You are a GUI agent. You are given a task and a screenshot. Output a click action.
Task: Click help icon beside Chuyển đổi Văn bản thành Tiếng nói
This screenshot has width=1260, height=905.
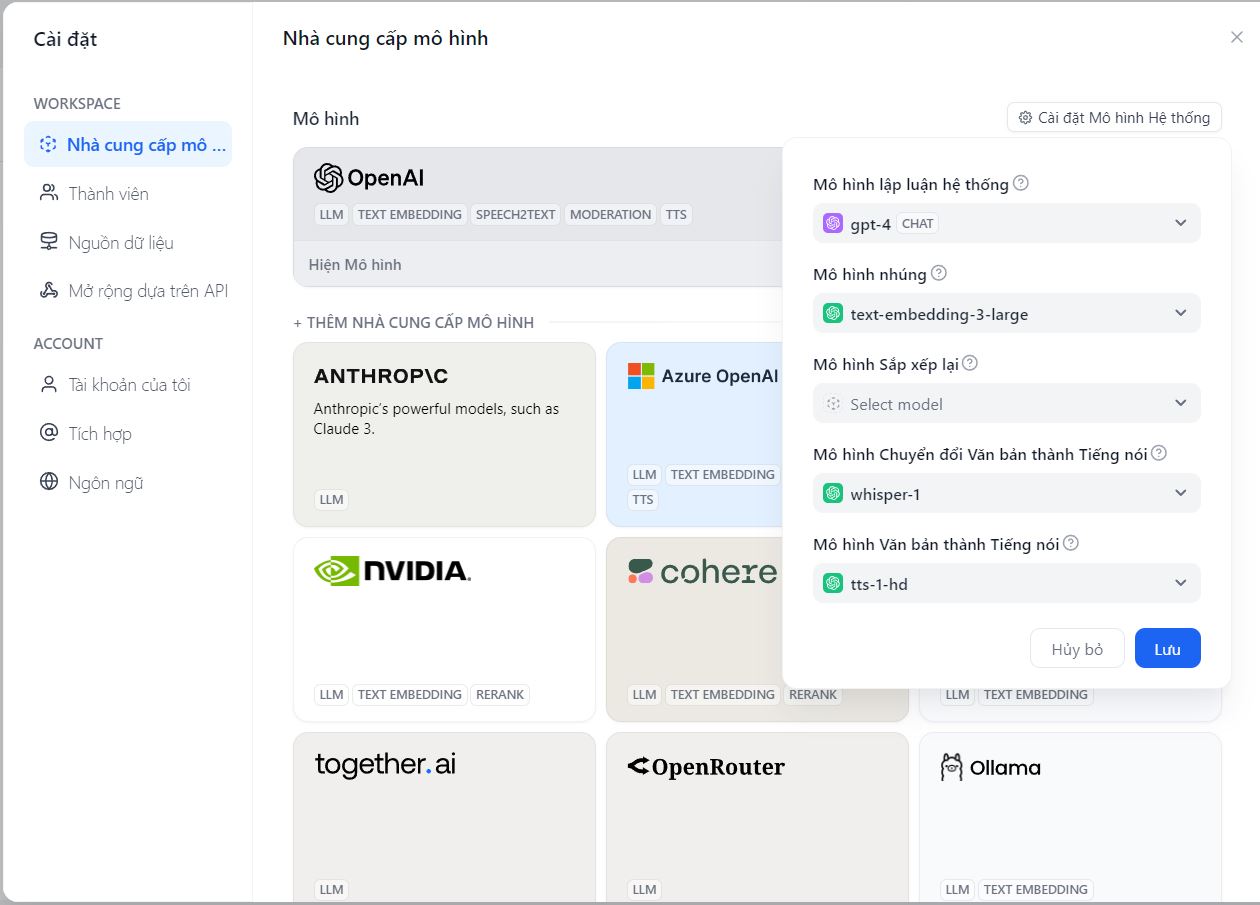[1159, 453]
